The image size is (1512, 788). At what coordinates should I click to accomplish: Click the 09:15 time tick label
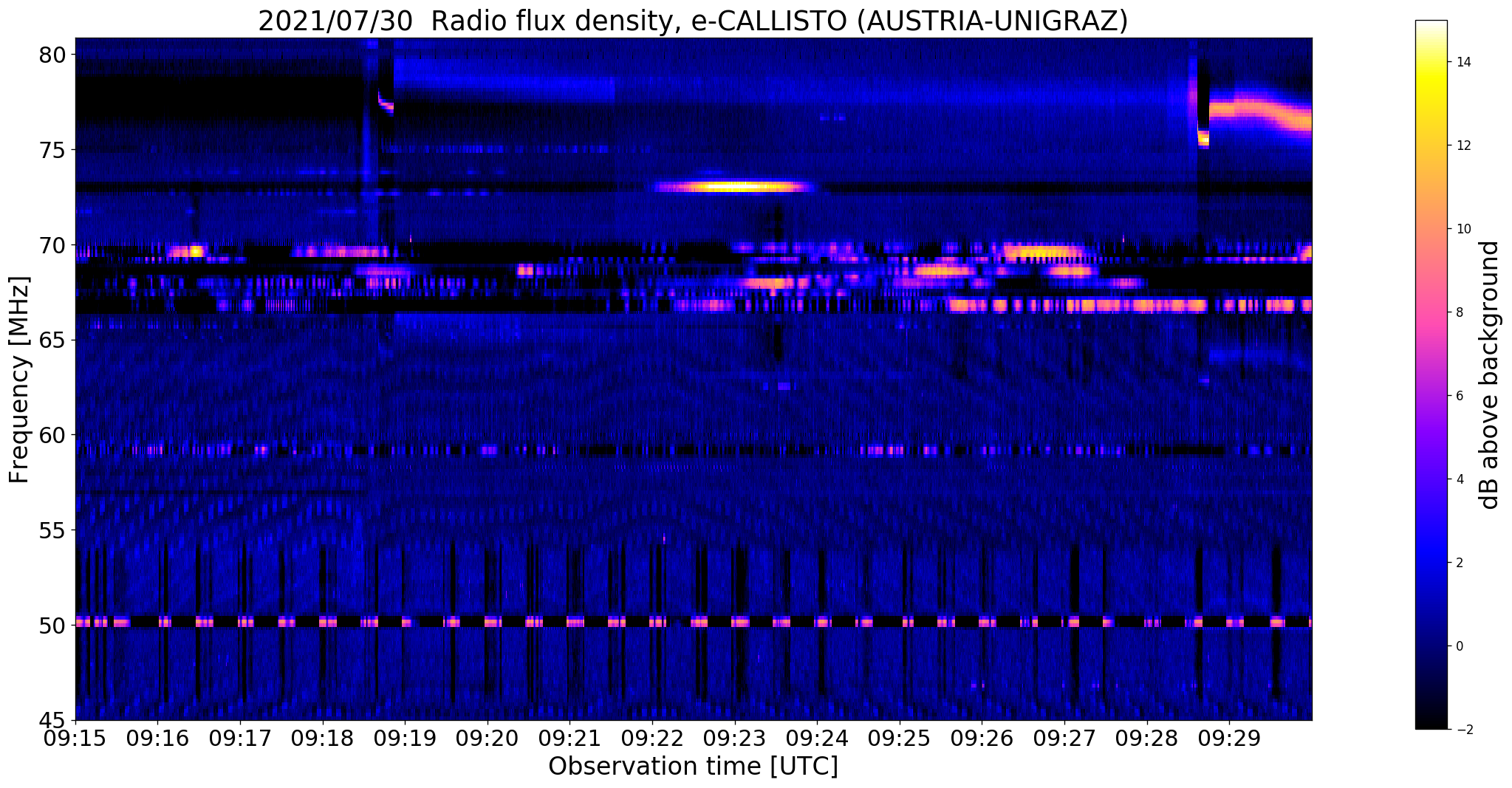(75, 739)
